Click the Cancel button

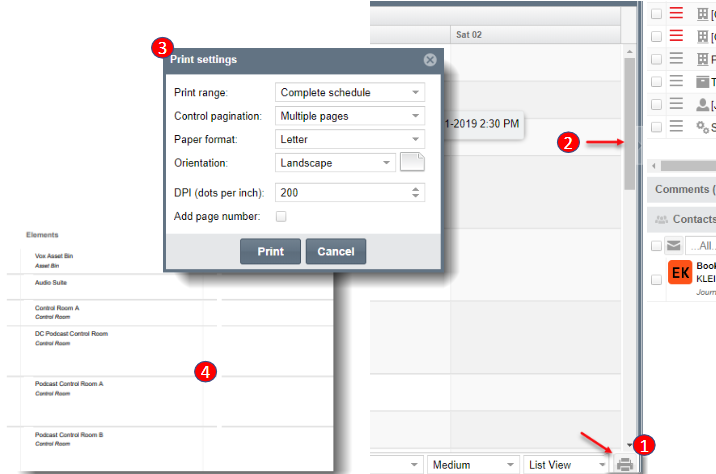[336, 251]
